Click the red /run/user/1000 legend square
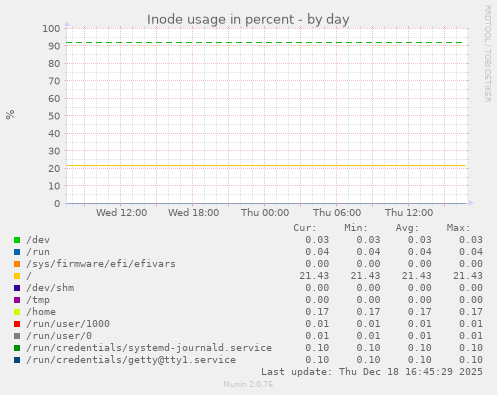The width and height of the screenshot is (497, 395). (17, 324)
